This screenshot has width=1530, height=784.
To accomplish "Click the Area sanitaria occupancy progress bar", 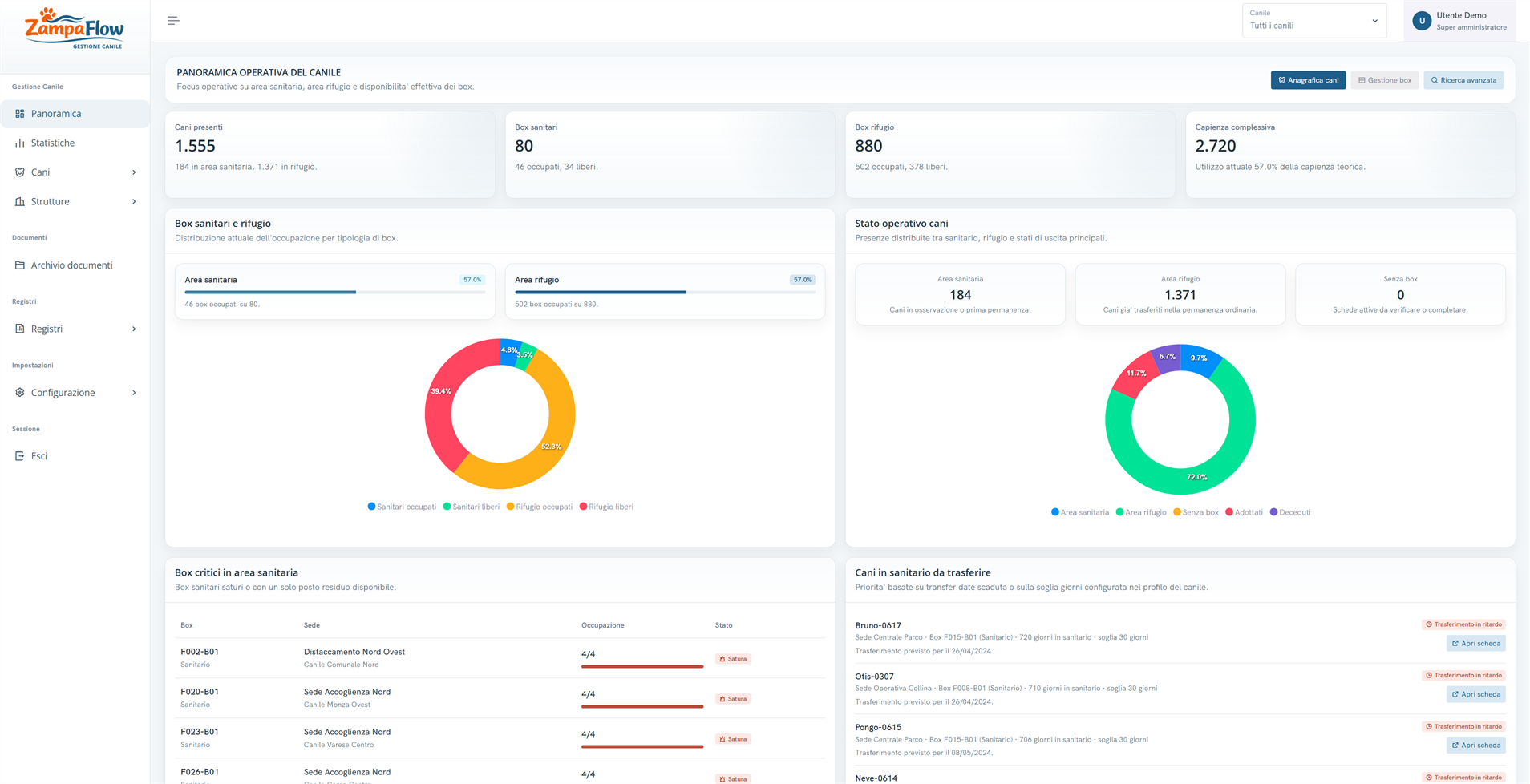I will [x=335, y=293].
